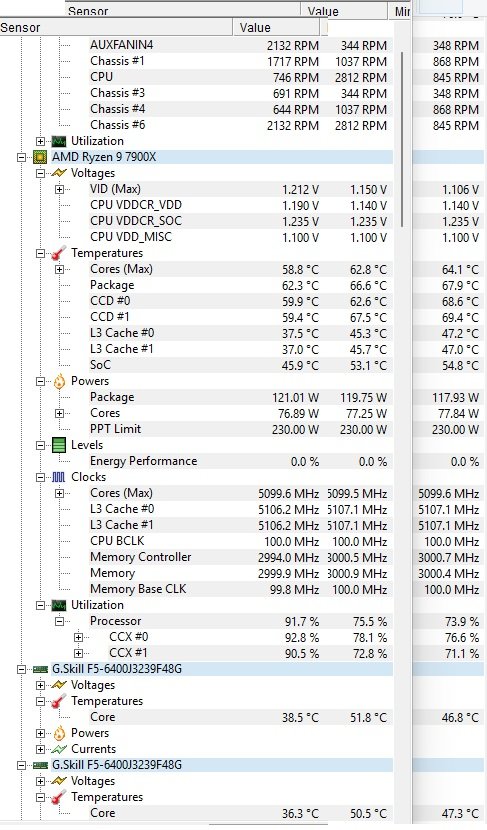This screenshot has height=830, width=487.
Task: Click the vertical scrollbar thumb
Action: click(x=402, y=140)
